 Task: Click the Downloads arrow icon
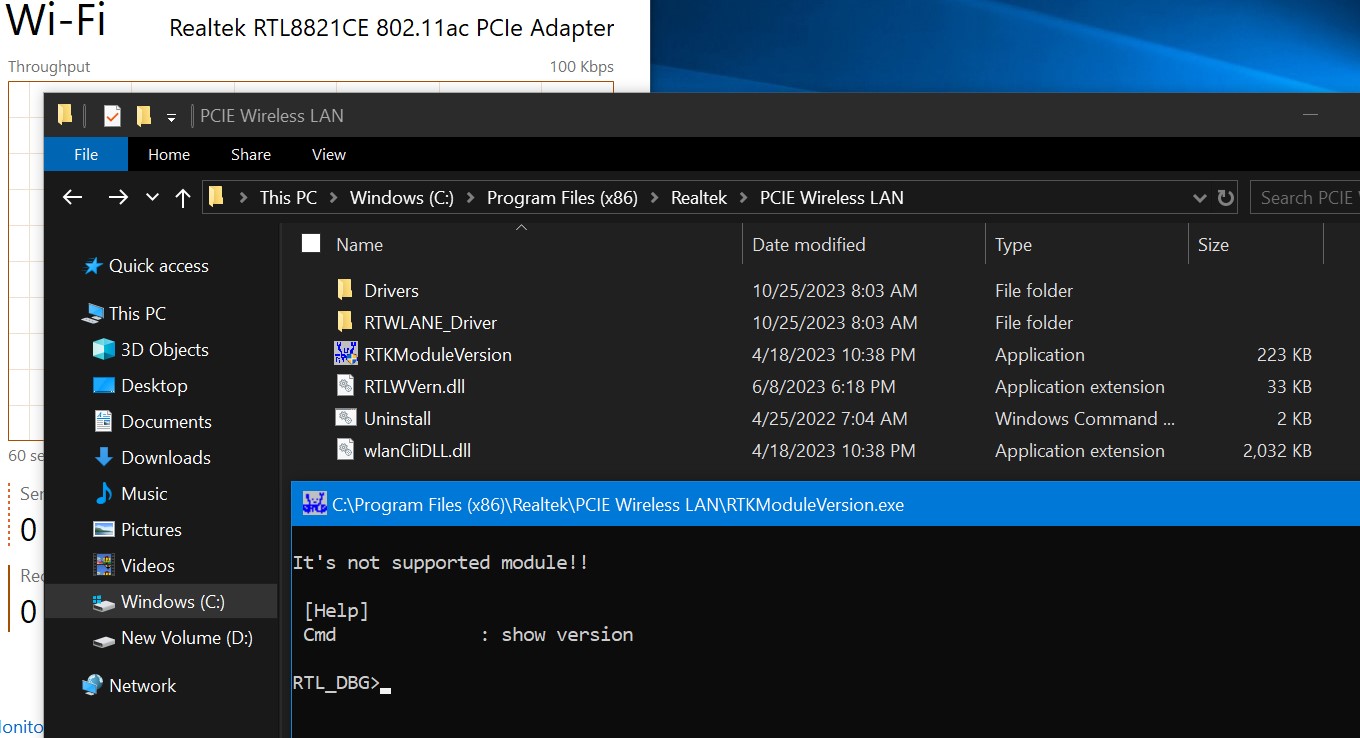coord(104,457)
